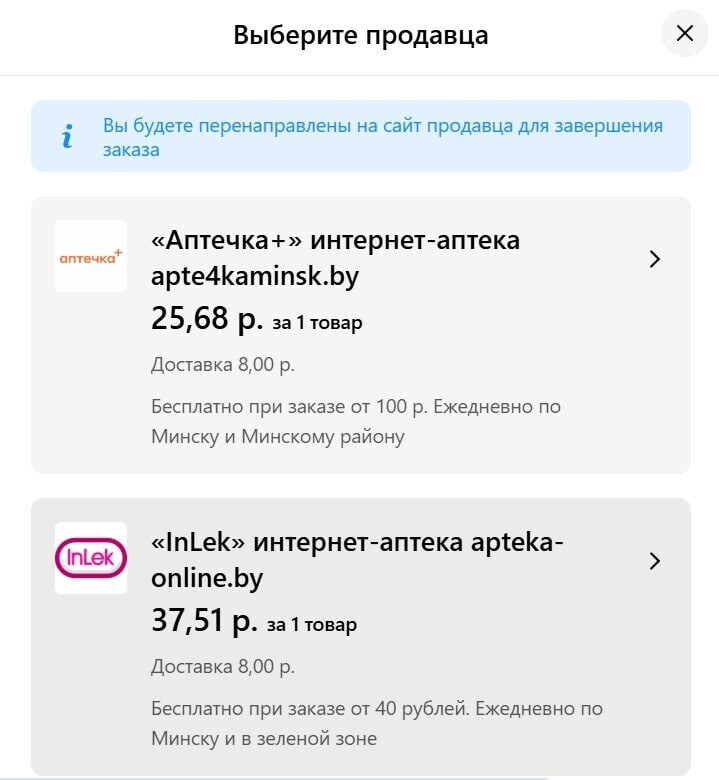This screenshot has height=780, width=719.
Task: Click the free from 40 рублей delivery note
Action: (x=376, y=724)
